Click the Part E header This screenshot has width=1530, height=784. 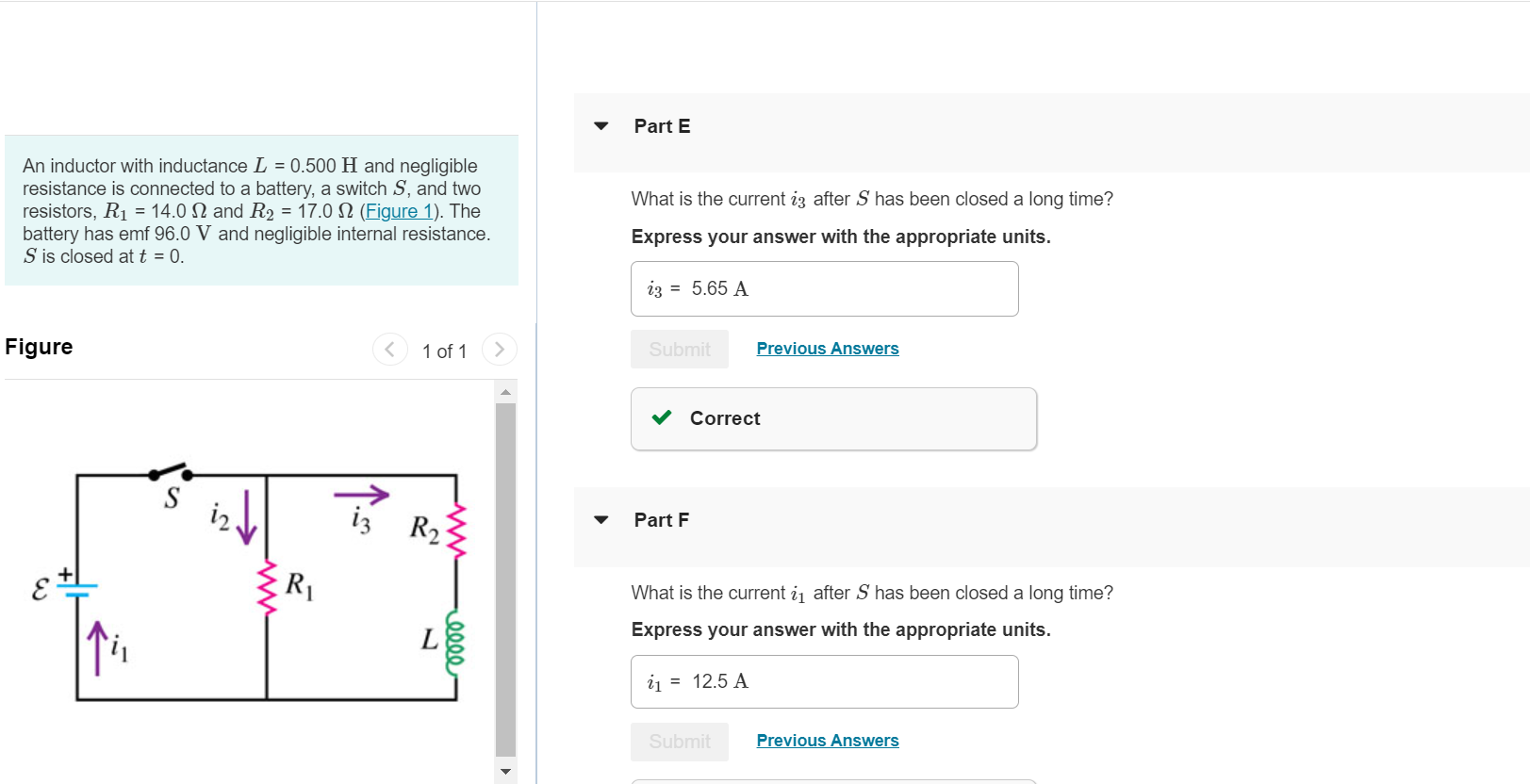pos(662,125)
